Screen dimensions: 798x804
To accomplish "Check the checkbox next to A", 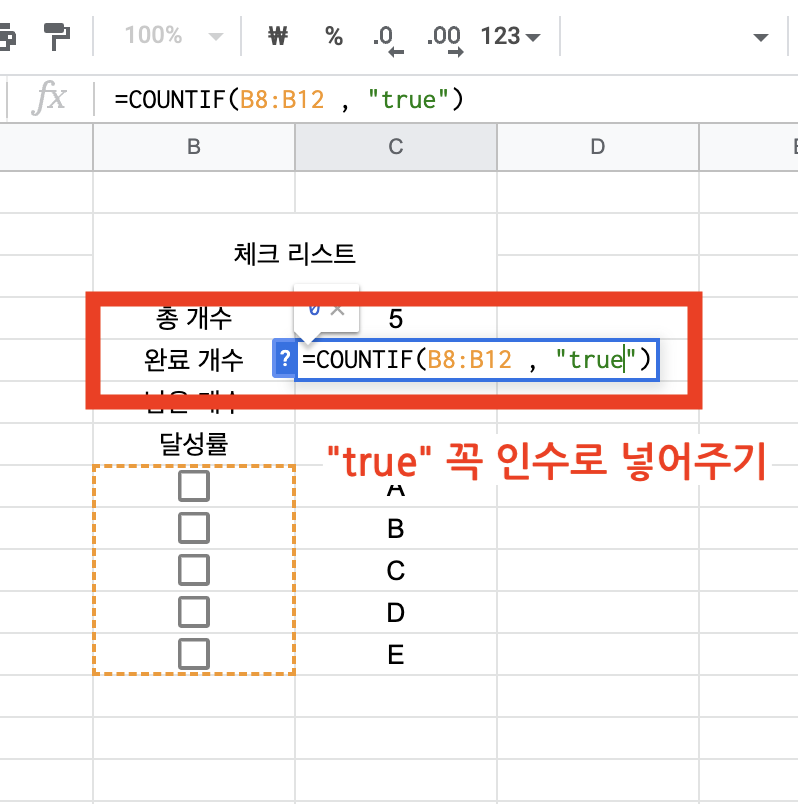I will point(194,486).
